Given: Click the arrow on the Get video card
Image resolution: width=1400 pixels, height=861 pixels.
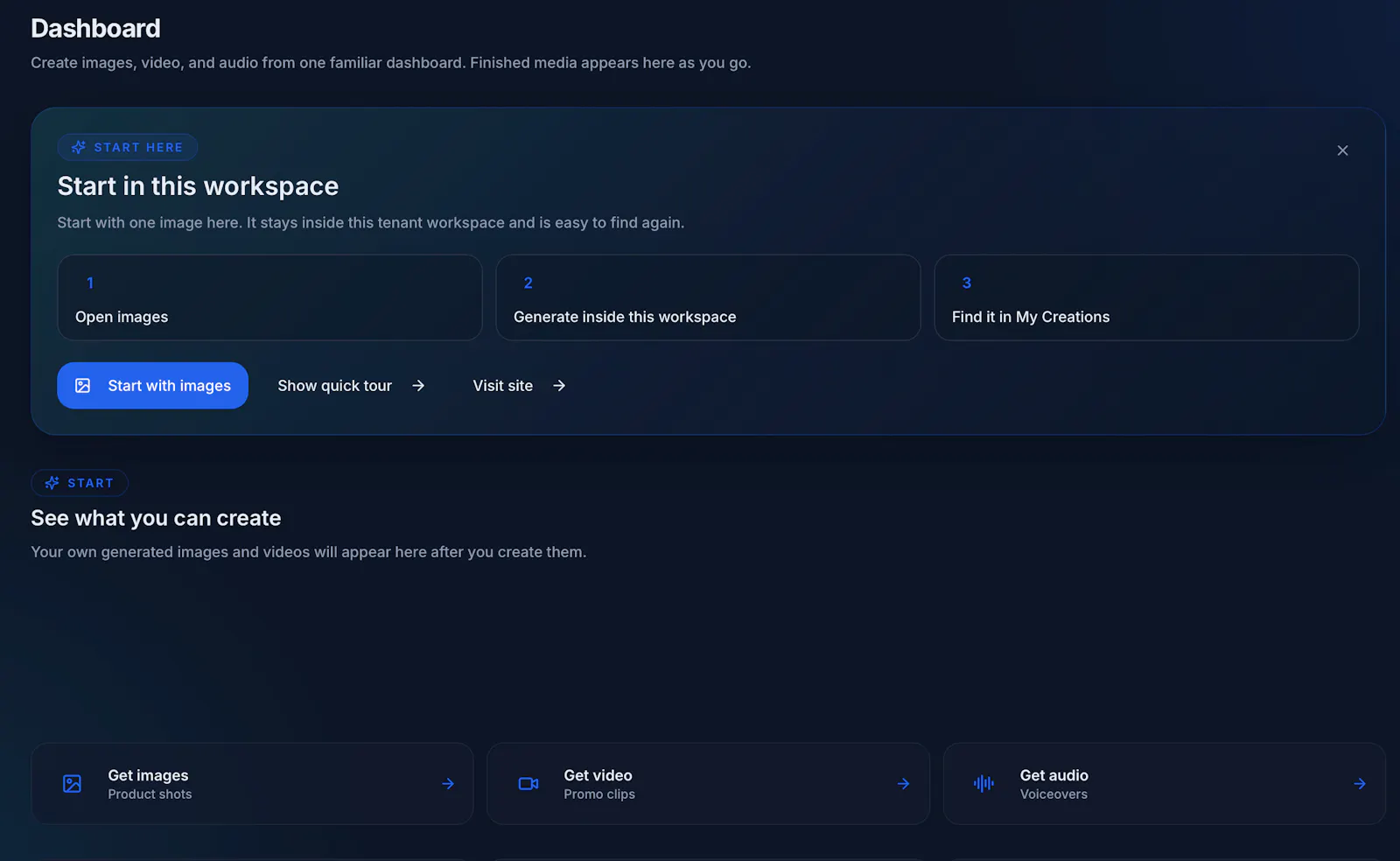Looking at the screenshot, I should 904,784.
